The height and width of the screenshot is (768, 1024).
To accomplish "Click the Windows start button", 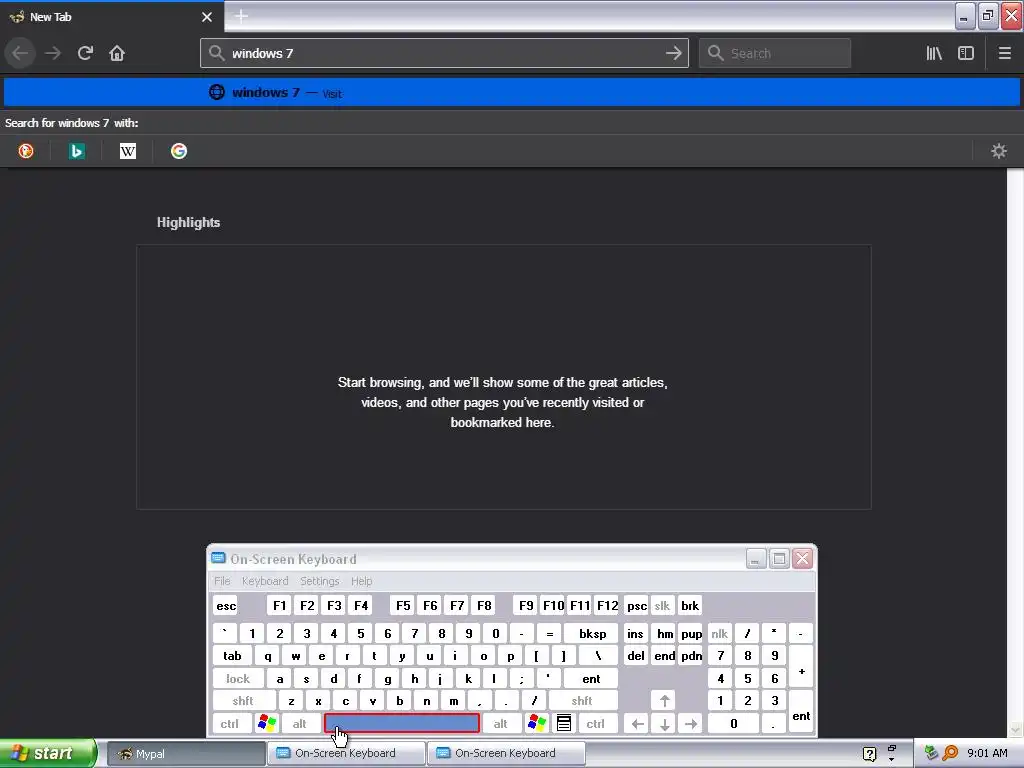I will 48,753.
